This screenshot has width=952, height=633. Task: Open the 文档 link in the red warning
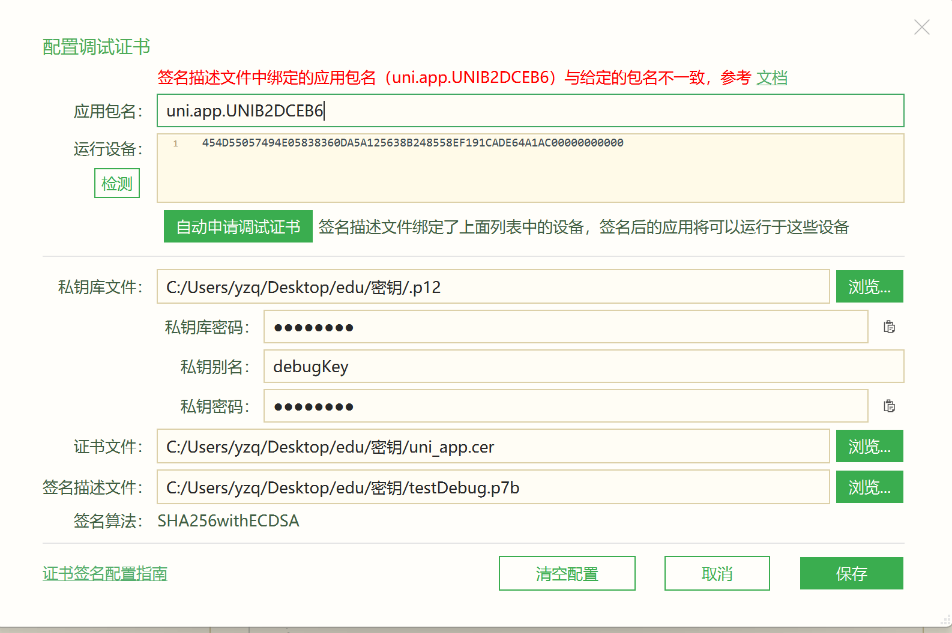point(772,78)
